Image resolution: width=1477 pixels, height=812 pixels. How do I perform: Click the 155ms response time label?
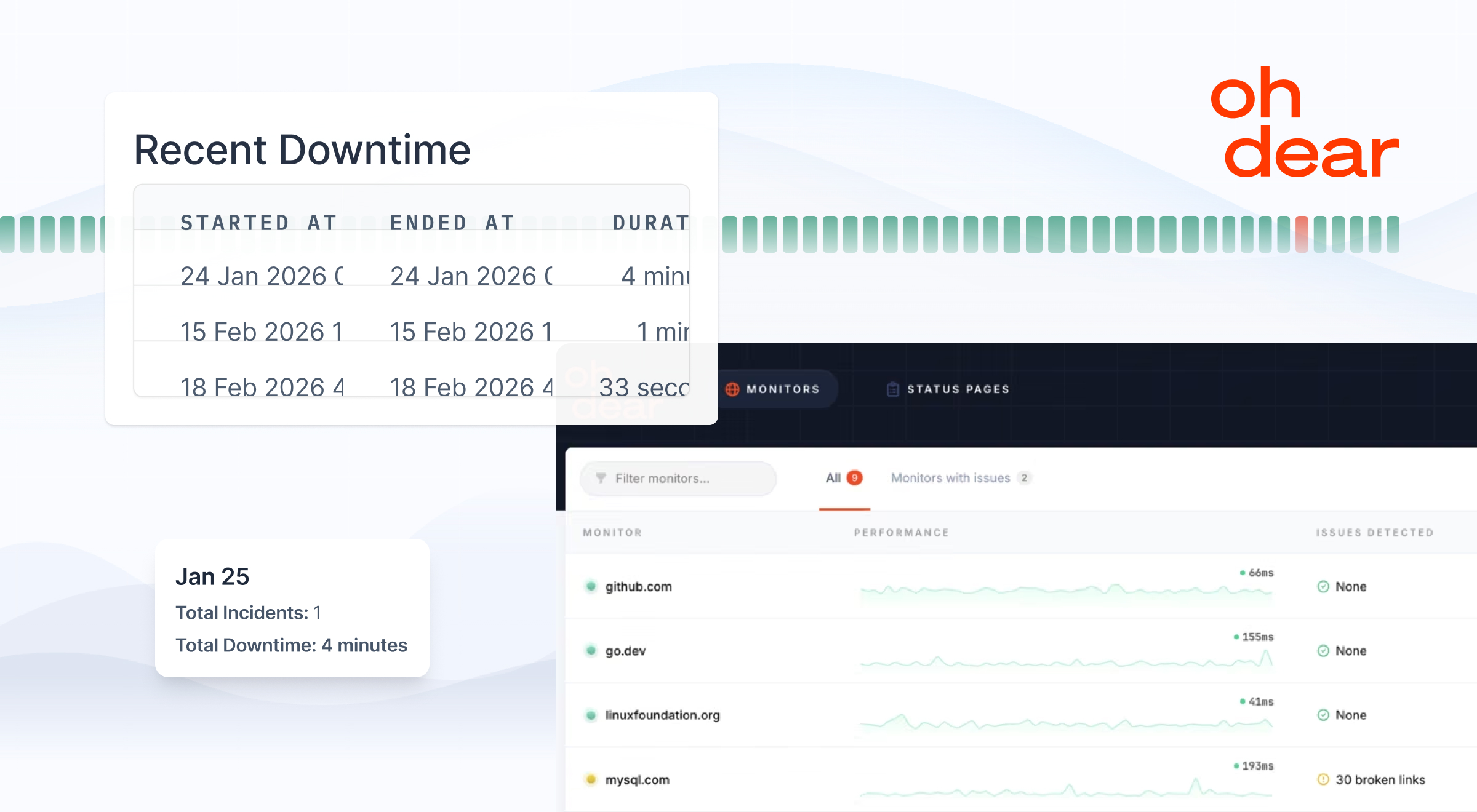click(x=1257, y=637)
